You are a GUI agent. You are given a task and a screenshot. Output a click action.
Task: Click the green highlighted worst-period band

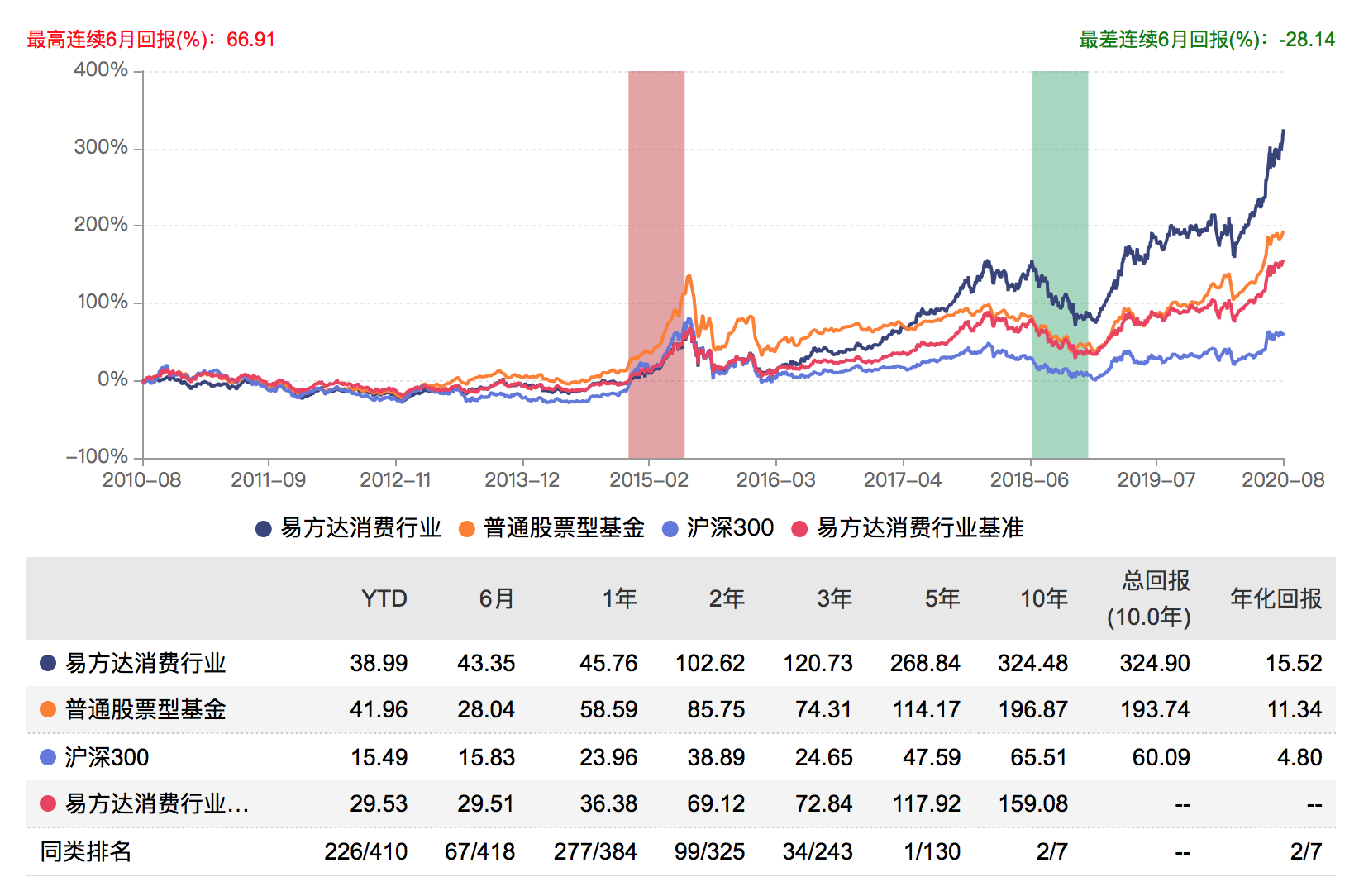click(1060, 265)
